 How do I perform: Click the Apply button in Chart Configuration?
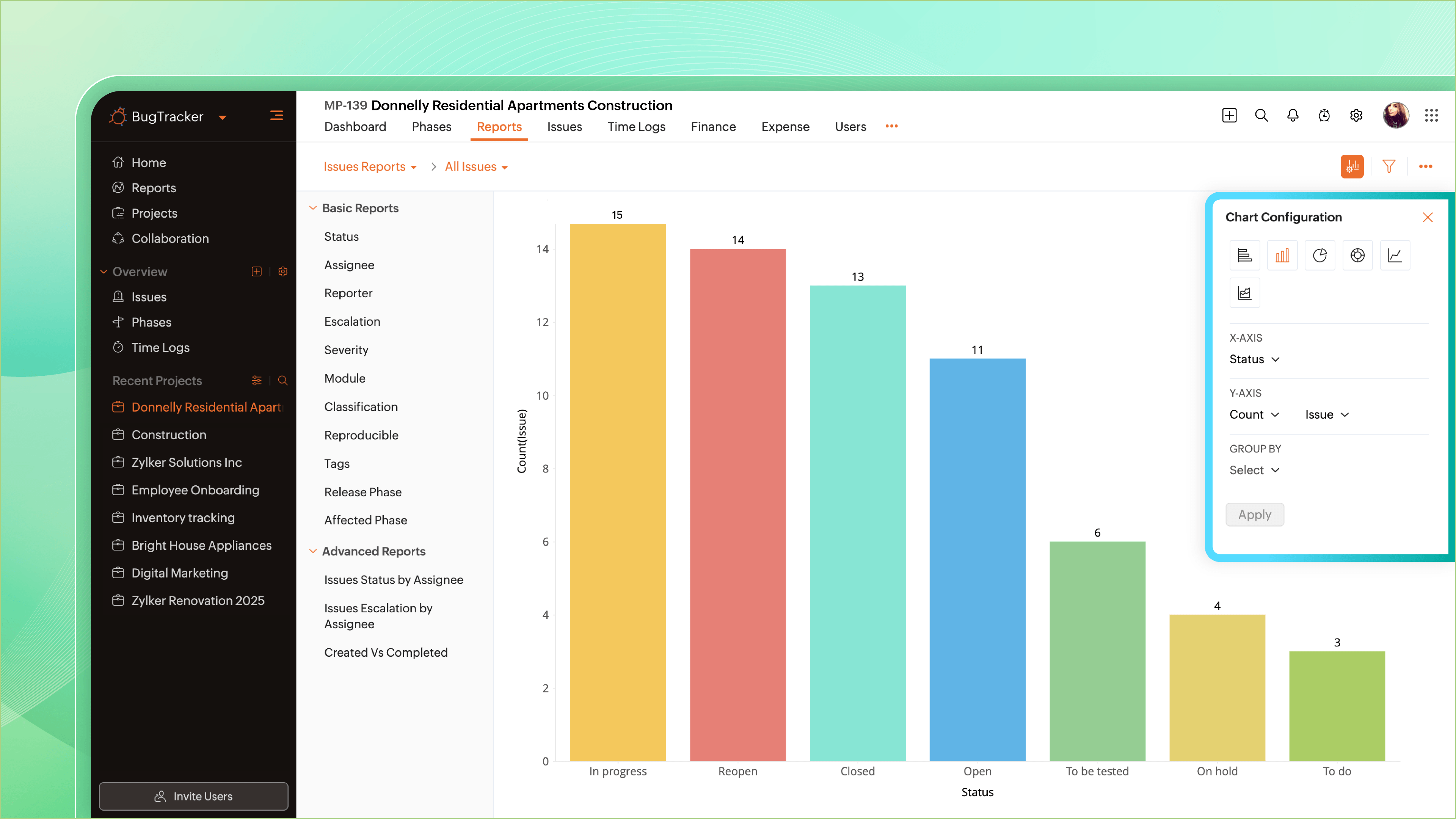[1254, 515]
